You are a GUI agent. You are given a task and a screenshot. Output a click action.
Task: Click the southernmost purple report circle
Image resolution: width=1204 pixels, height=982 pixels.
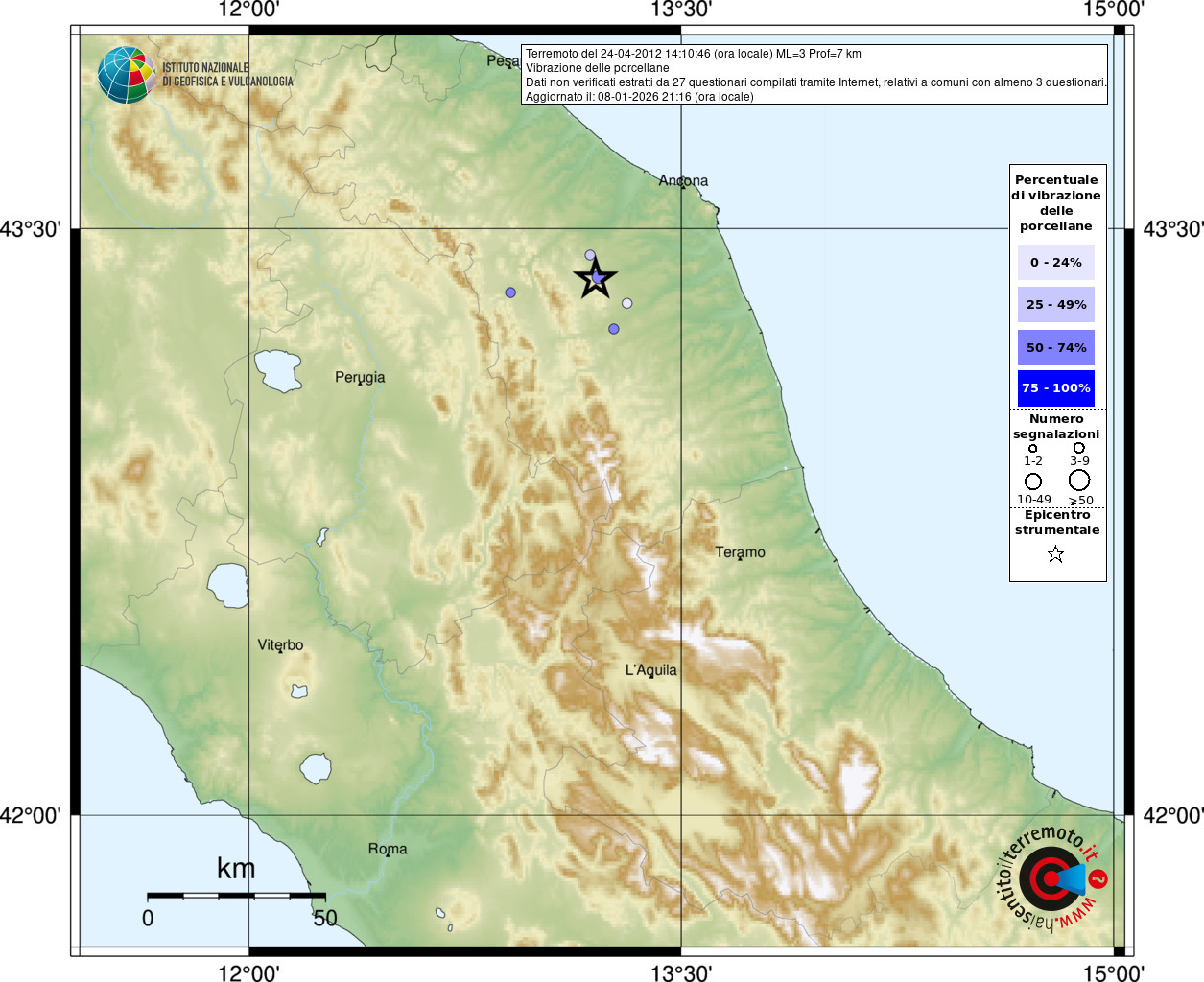click(x=614, y=329)
